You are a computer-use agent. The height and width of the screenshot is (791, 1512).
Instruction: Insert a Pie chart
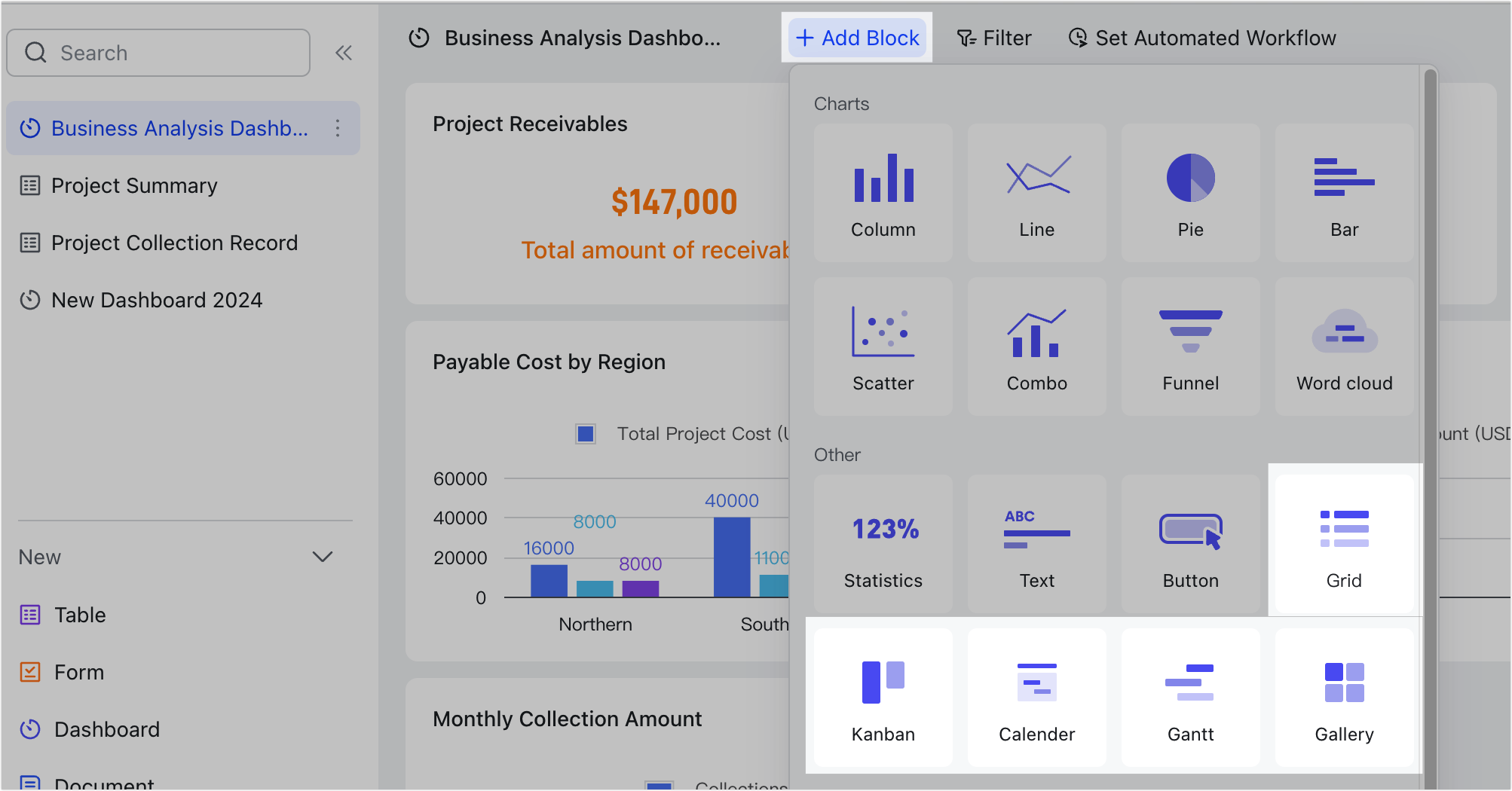click(x=1190, y=193)
